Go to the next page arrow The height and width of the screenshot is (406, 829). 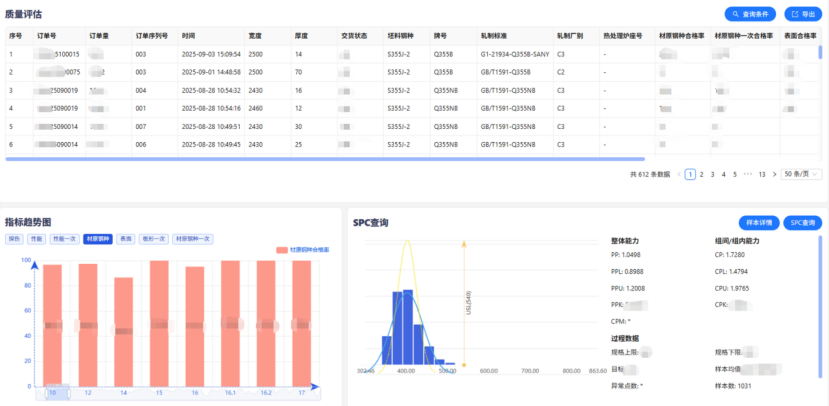(775, 174)
